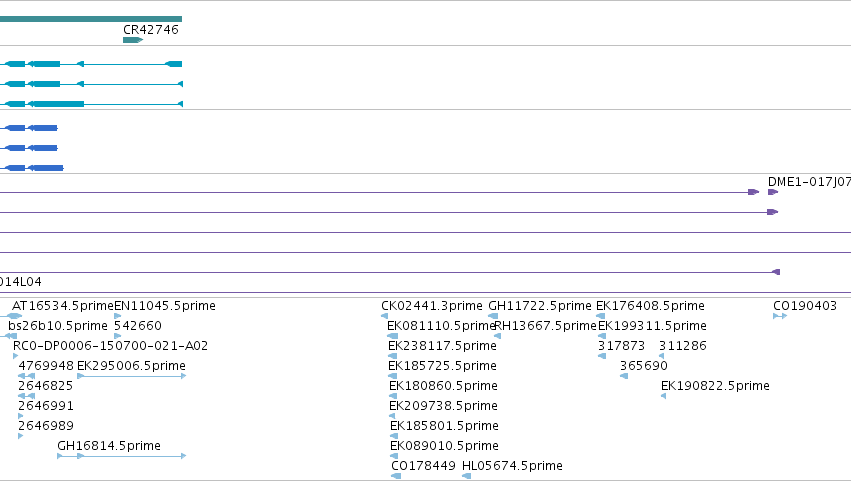Viewport: 851px width, 481px height.
Task: Select EK190822.5prime EST label
Action: pos(715,386)
